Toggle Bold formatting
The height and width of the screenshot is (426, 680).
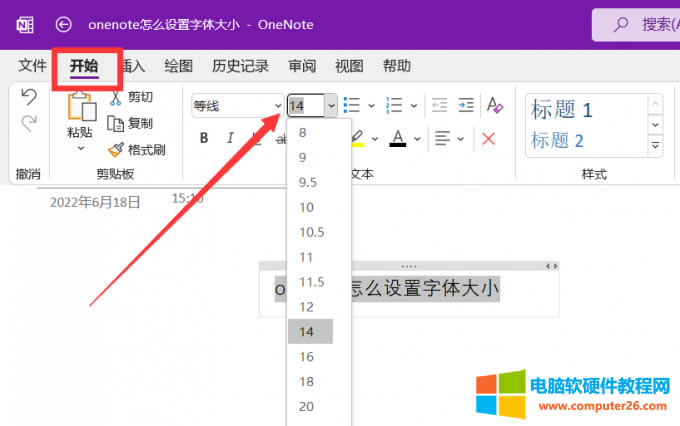click(x=204, y=138)
